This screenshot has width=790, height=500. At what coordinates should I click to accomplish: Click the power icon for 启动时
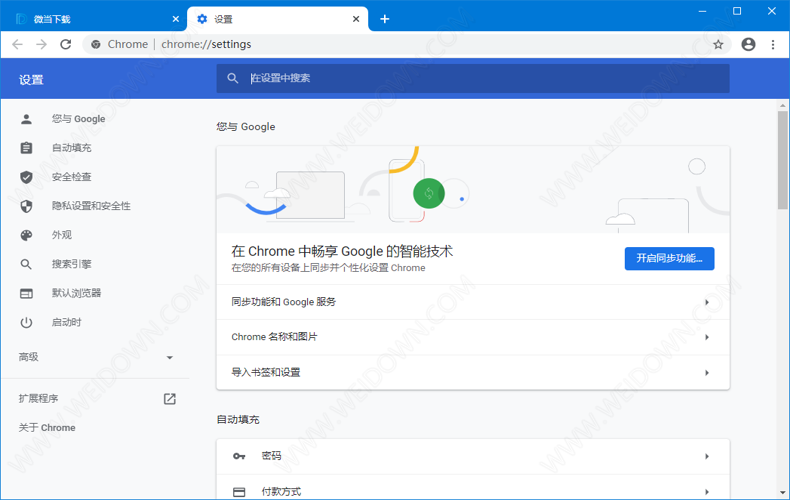[x=26, y=323]
